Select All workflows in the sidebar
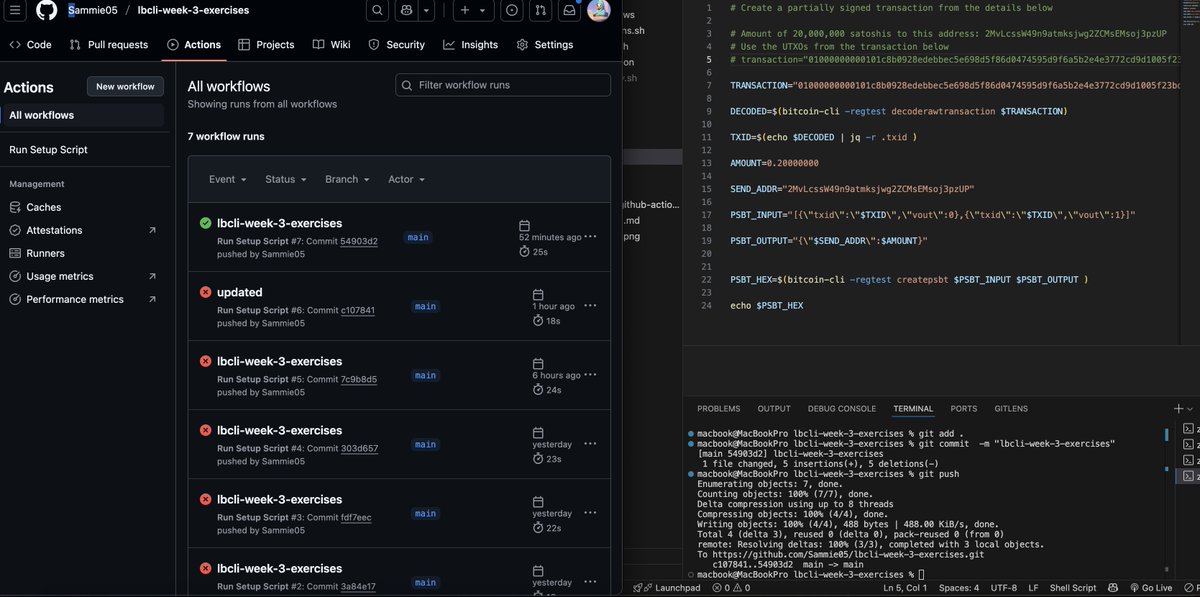 (x=83, y=115)
